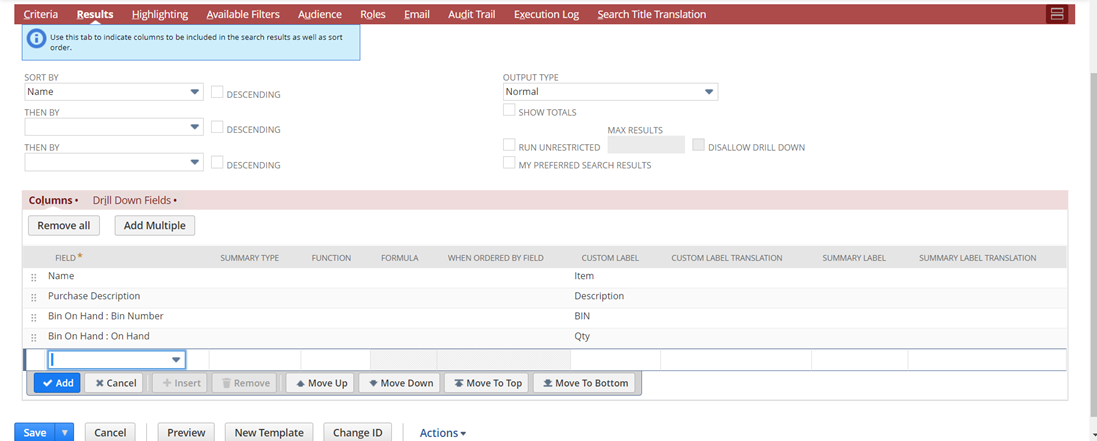Click the Move Down button
Screen dimensions: 1097x441
tap(400, 383)
